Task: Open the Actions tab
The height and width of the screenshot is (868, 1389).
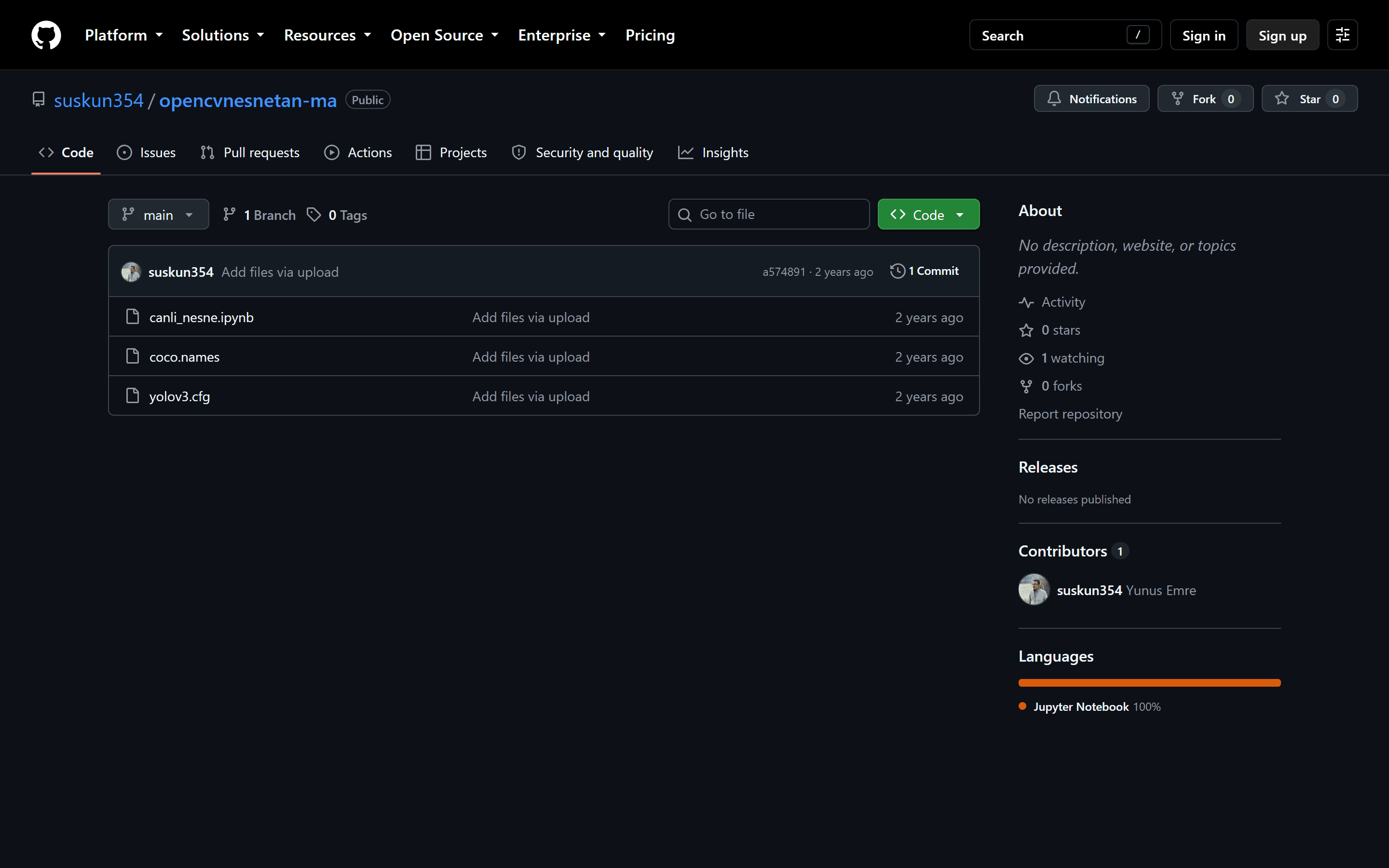Action: [x=358, y=152]
